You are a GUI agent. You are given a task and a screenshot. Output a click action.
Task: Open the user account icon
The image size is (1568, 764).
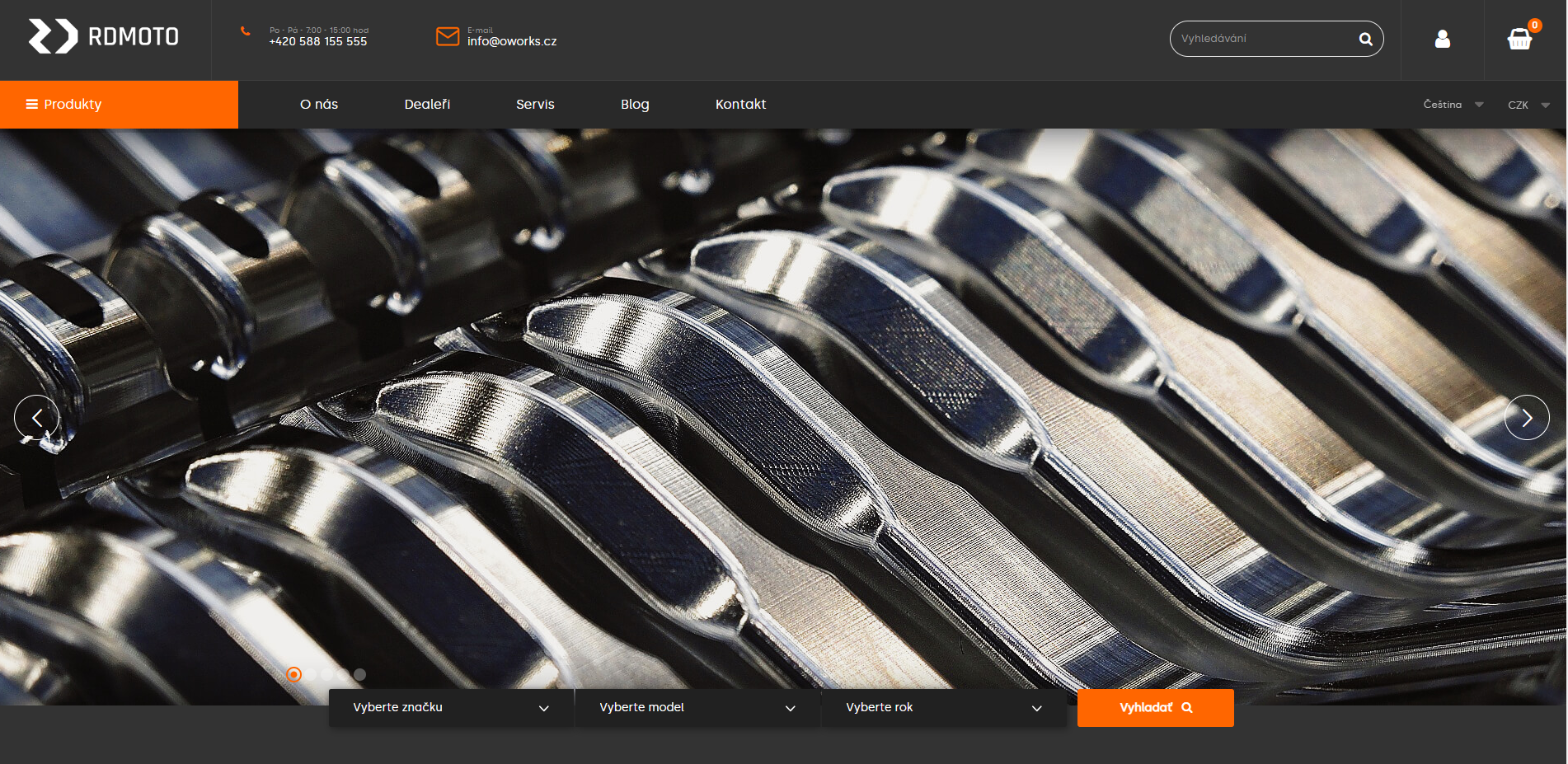1442,39
